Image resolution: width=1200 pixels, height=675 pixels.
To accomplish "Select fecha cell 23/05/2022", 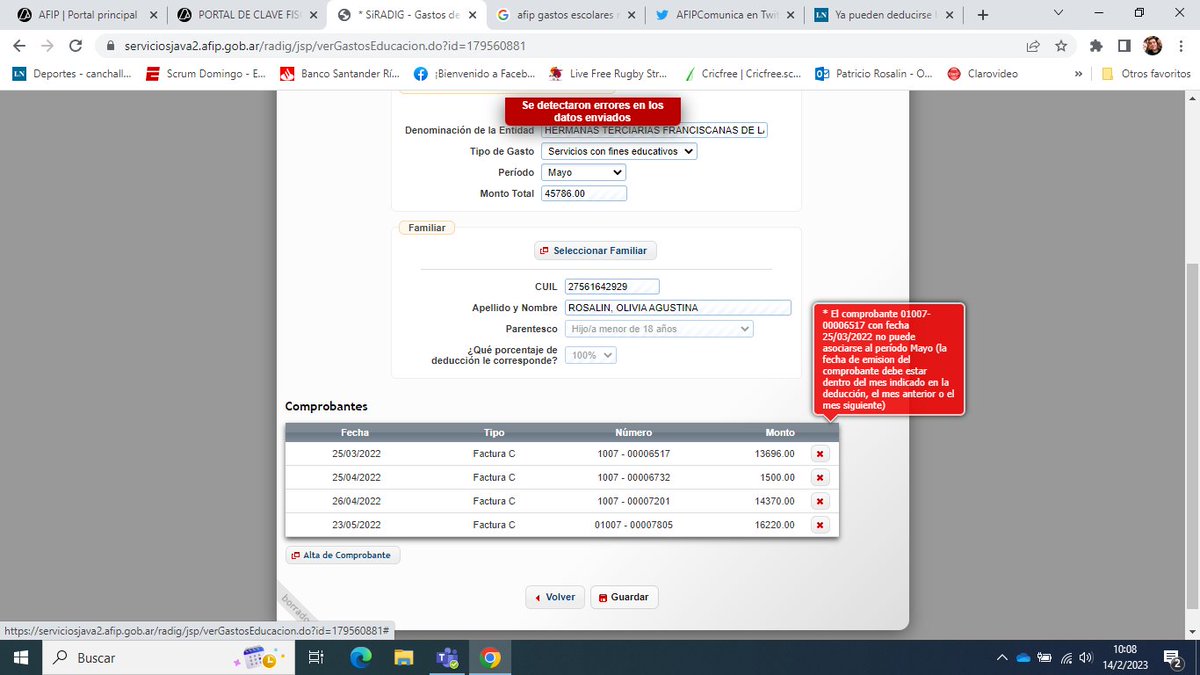I will pyautogui.click(x=356, y=525).
